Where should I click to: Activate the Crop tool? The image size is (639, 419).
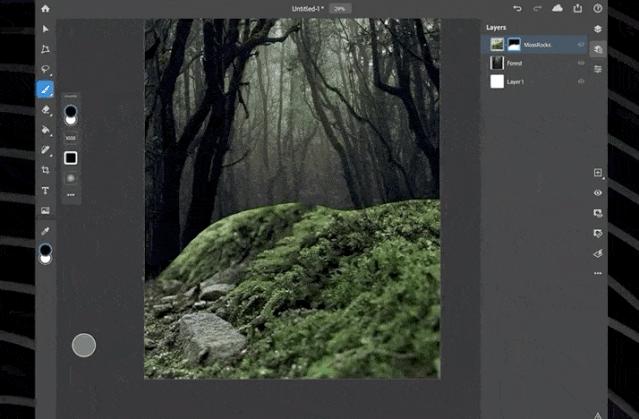pyautogui.click(x=45, y=170)
